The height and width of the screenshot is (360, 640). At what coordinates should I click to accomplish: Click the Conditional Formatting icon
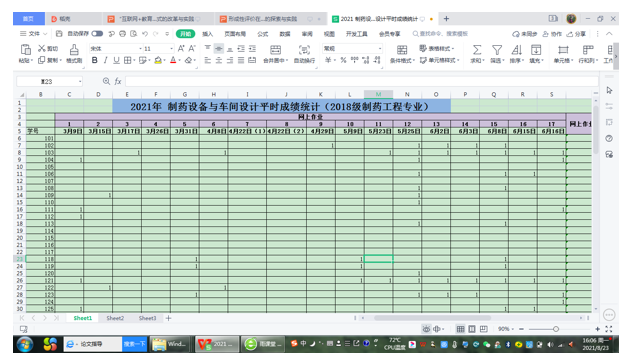pos(402,50)
